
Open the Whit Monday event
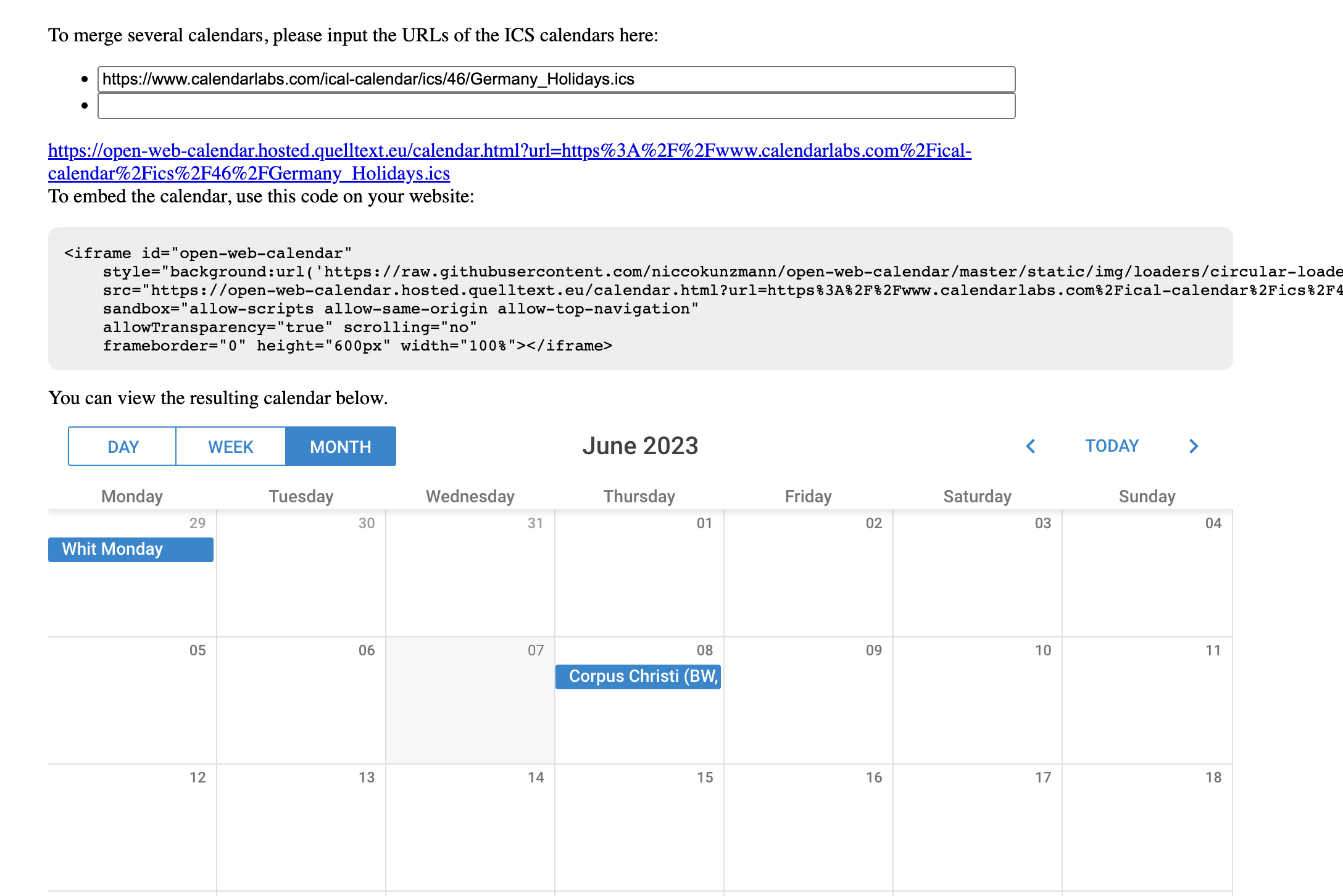pyautogui.click(x=130, y=549)
